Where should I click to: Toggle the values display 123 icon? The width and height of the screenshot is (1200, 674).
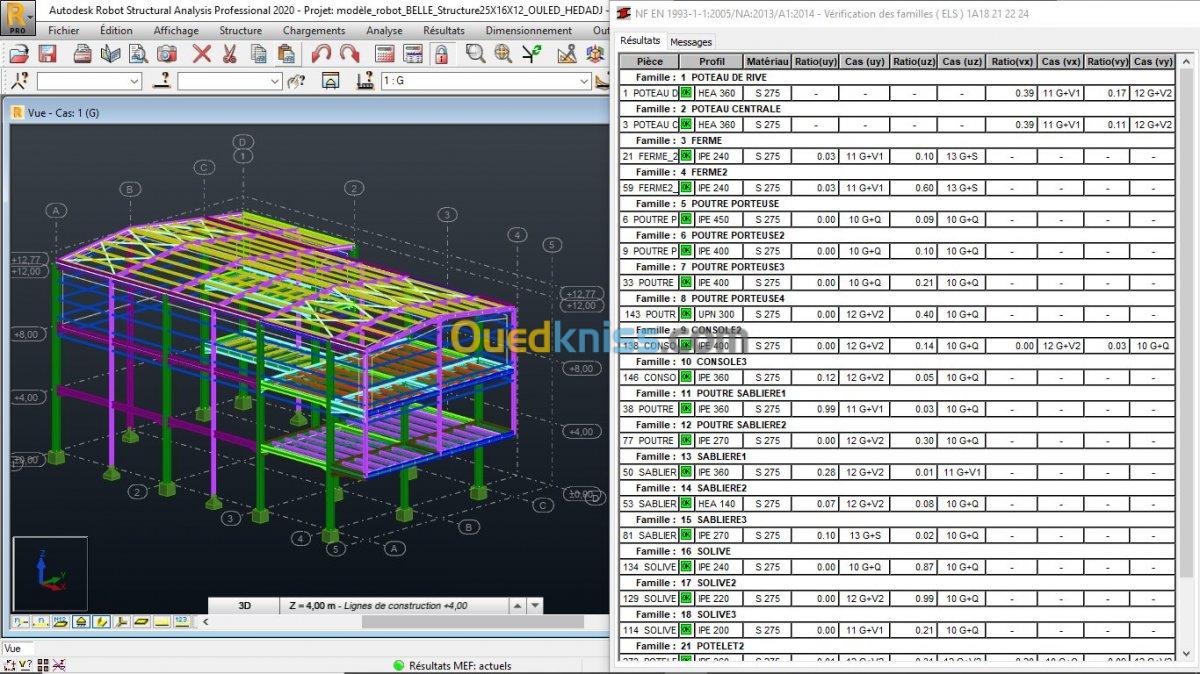(181, 622)
